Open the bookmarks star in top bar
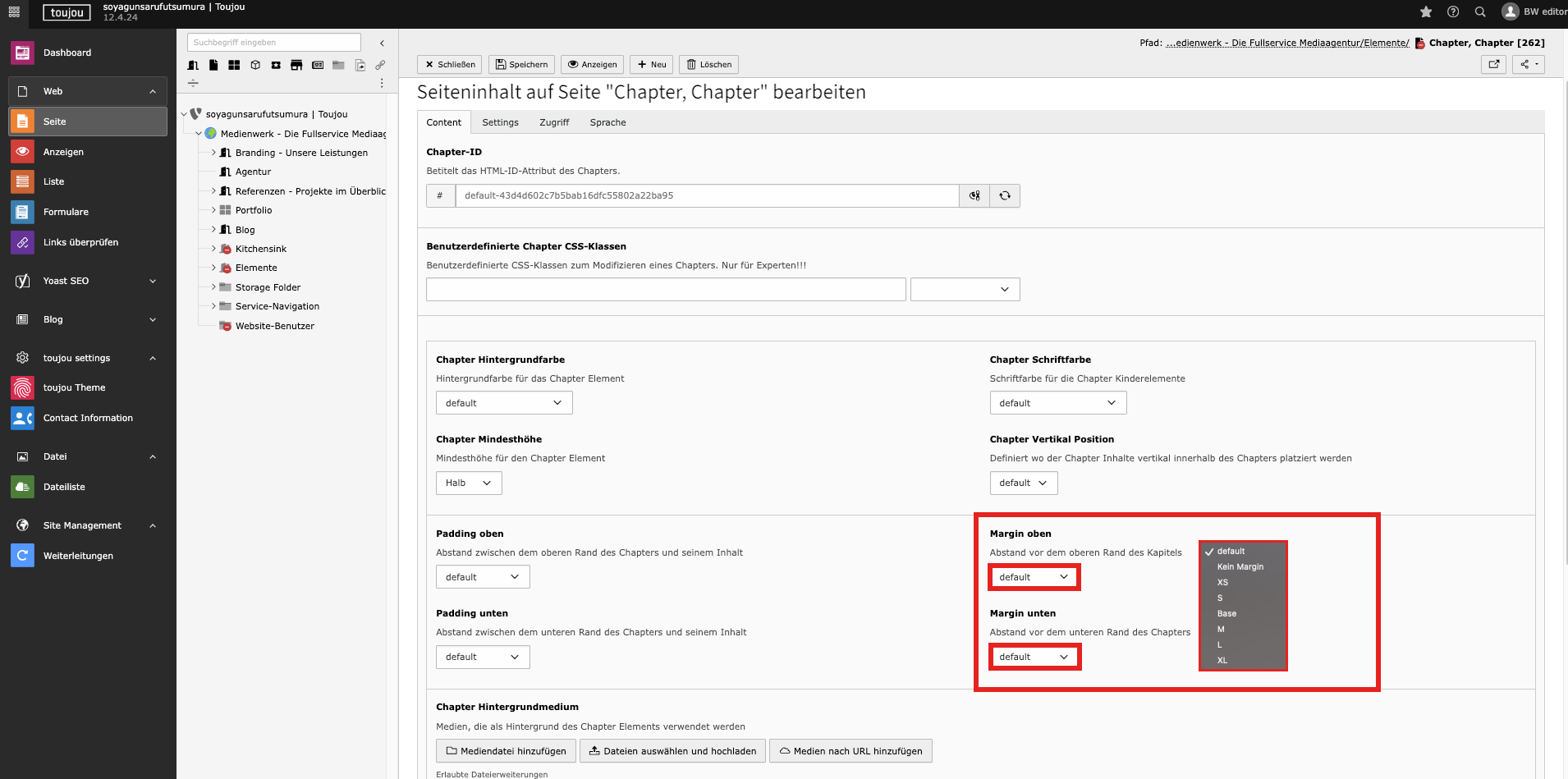Image resolution: width=1568 pixels, height=779 pixels. (1426, 11)
